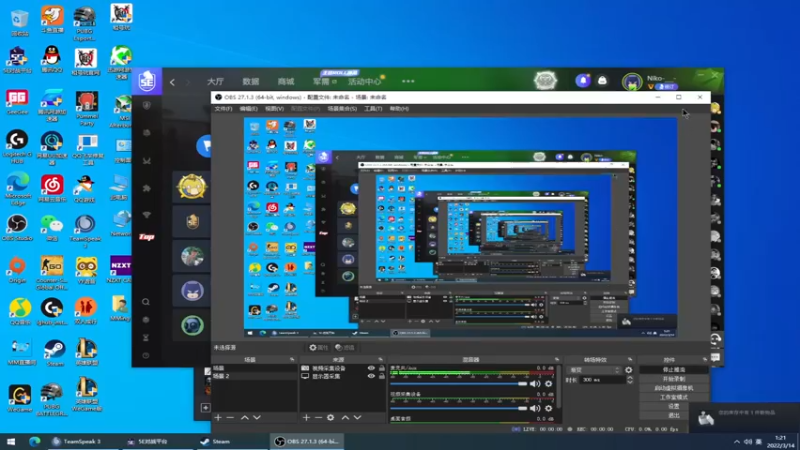Show hidden system tray icons

point(736,442)
